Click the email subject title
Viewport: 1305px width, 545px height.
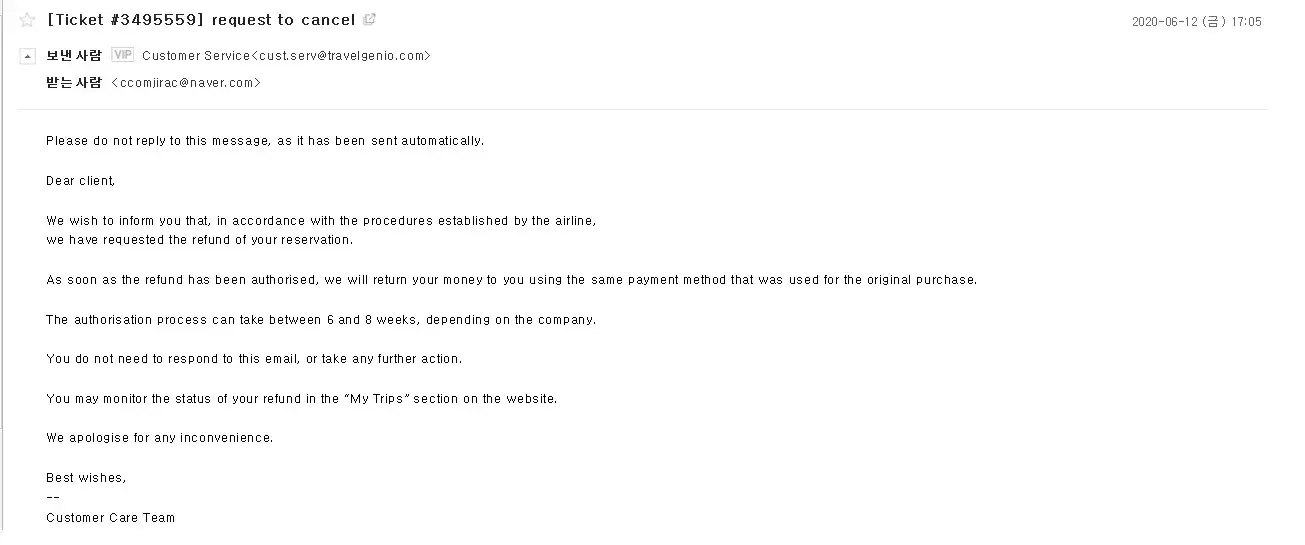tap(201, 20)
